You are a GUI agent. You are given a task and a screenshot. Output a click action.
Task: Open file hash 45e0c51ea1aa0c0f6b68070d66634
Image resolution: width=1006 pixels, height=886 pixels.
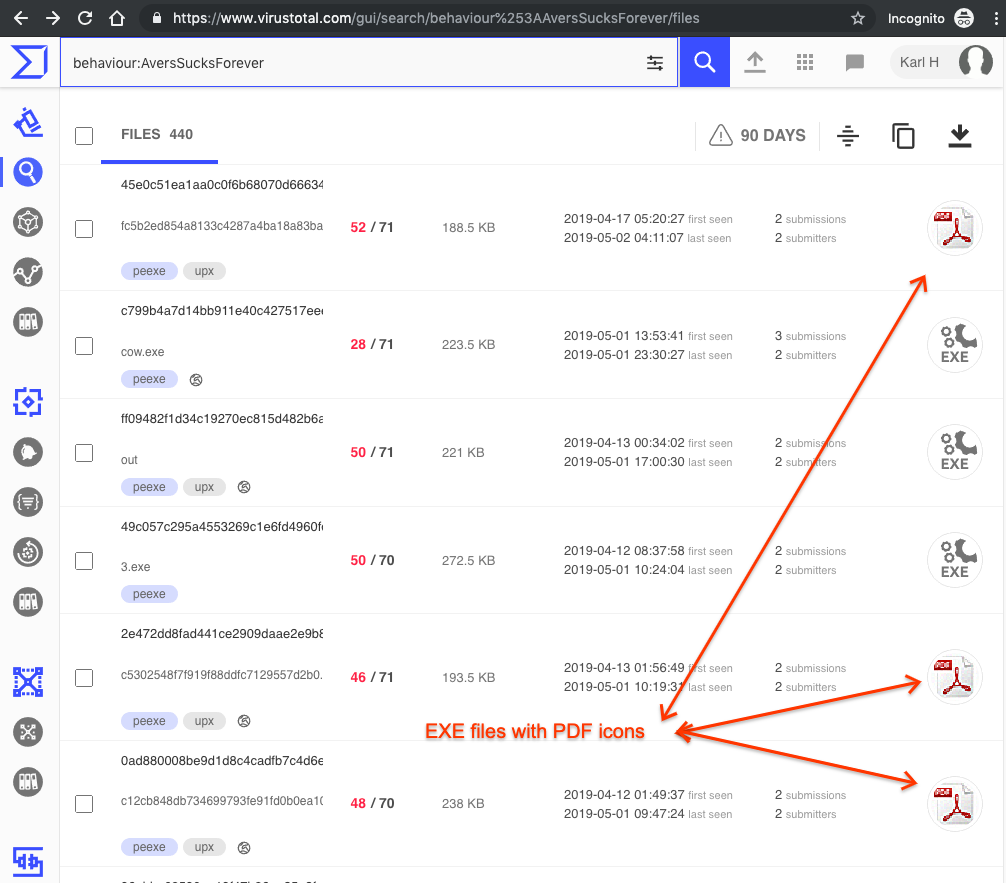(x=222, y=185)
